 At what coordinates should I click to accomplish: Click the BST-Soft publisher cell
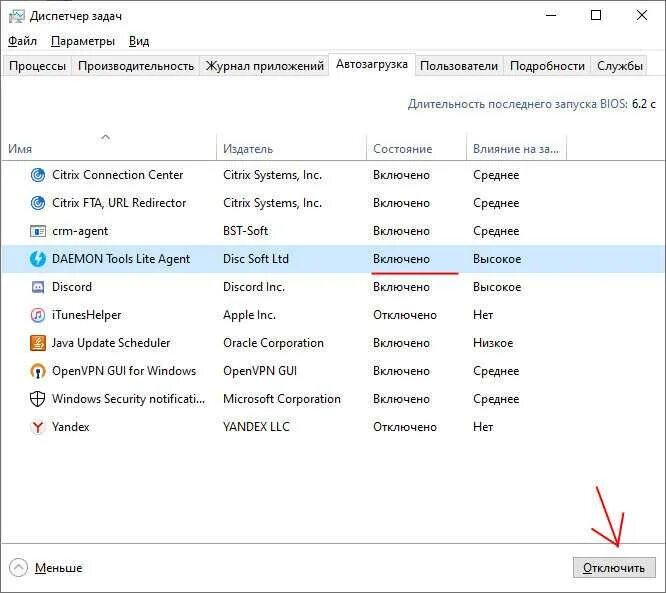click(x=246, y=231)
